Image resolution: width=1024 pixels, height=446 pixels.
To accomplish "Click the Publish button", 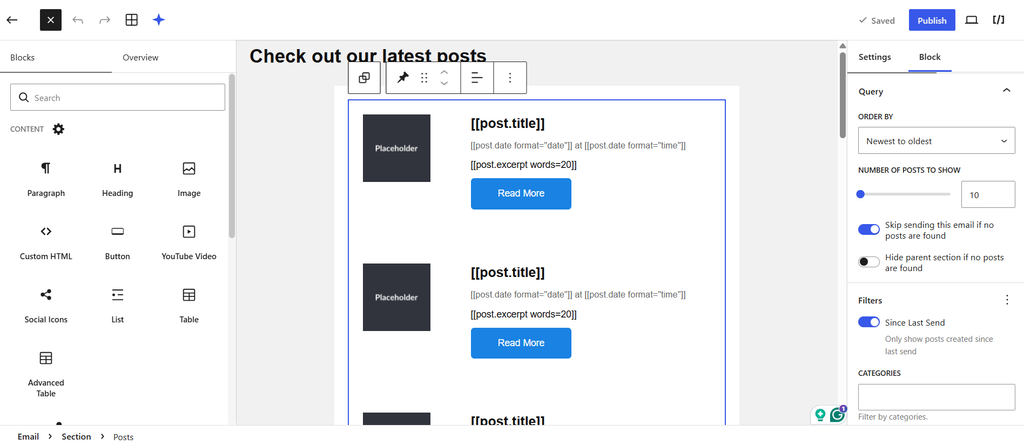I will pyautogui.click(x=932, y=20).
